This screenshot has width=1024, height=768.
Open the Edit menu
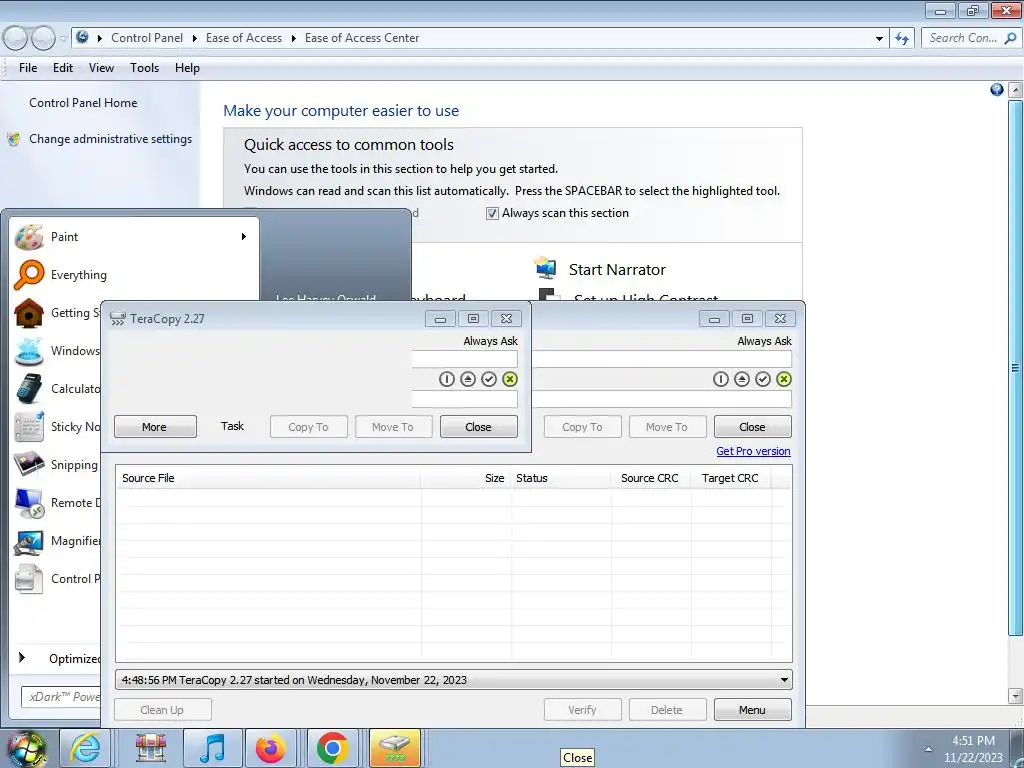click(63, 68)
